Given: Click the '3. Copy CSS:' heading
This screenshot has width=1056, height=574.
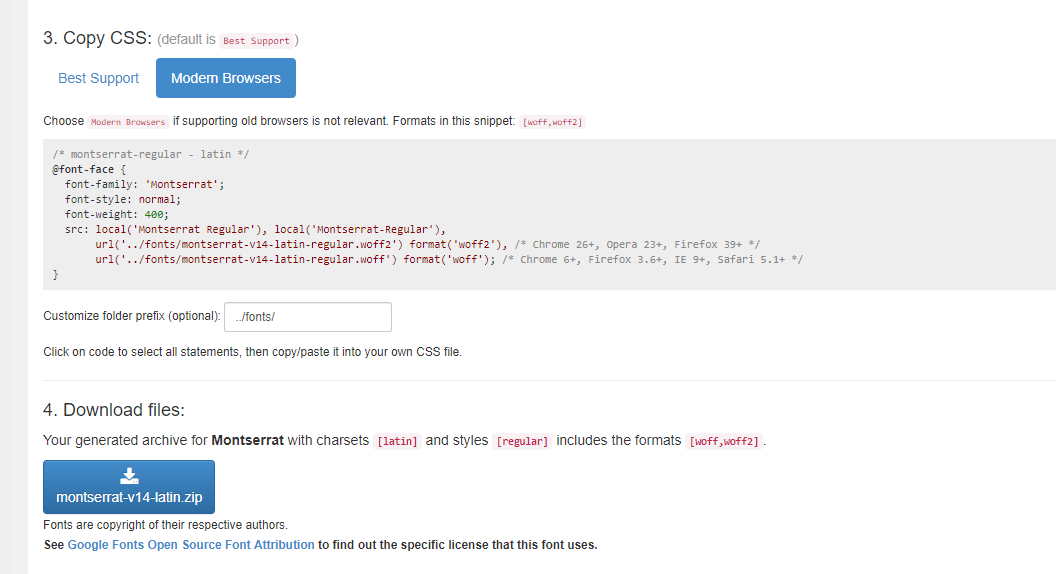Looking at the screenshot, I should [98, 38].
